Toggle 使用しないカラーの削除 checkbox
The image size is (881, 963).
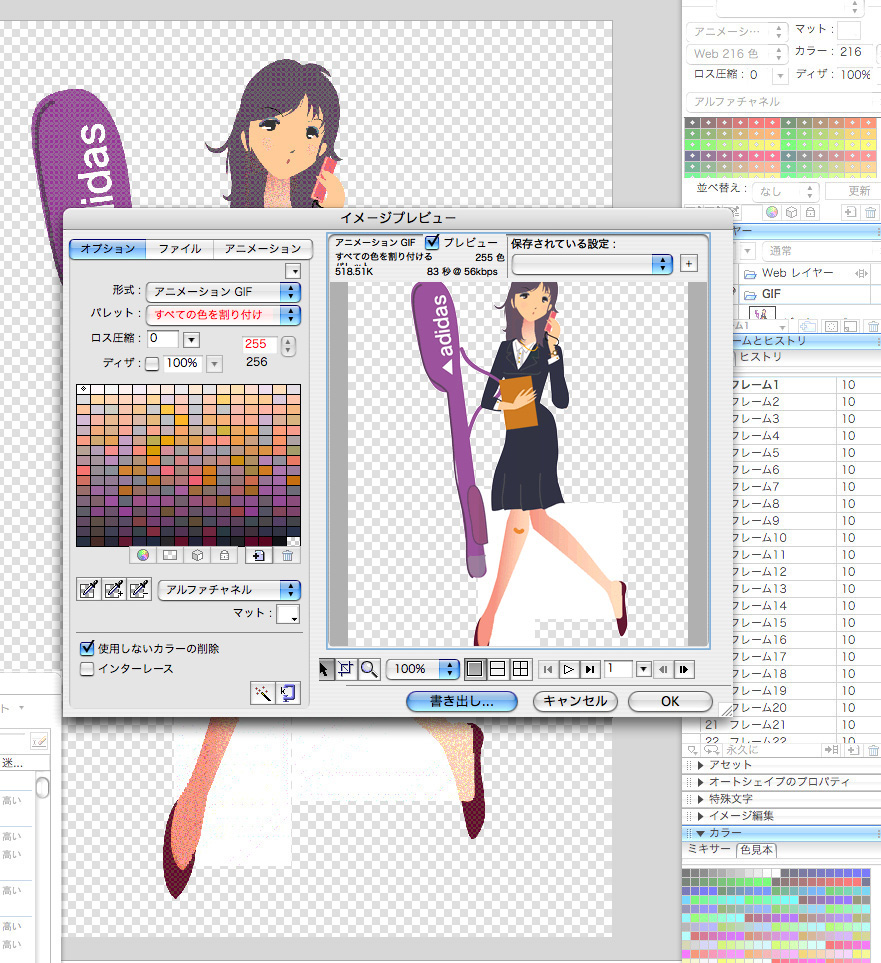[87, 648]
